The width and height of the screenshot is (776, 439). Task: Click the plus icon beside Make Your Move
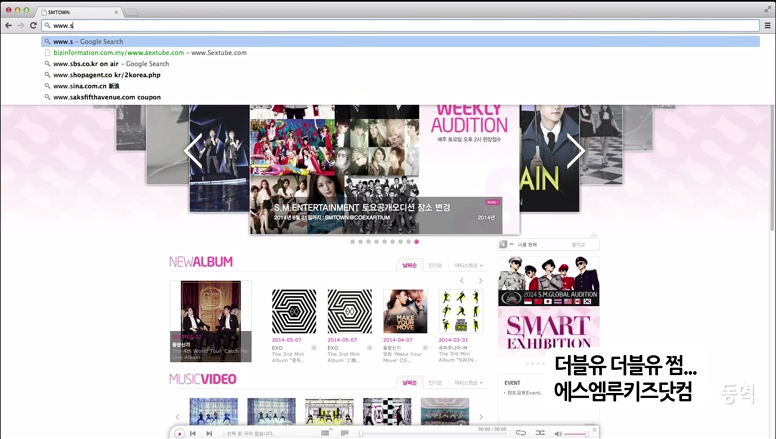pyautogui.click(x=425, y=348)
